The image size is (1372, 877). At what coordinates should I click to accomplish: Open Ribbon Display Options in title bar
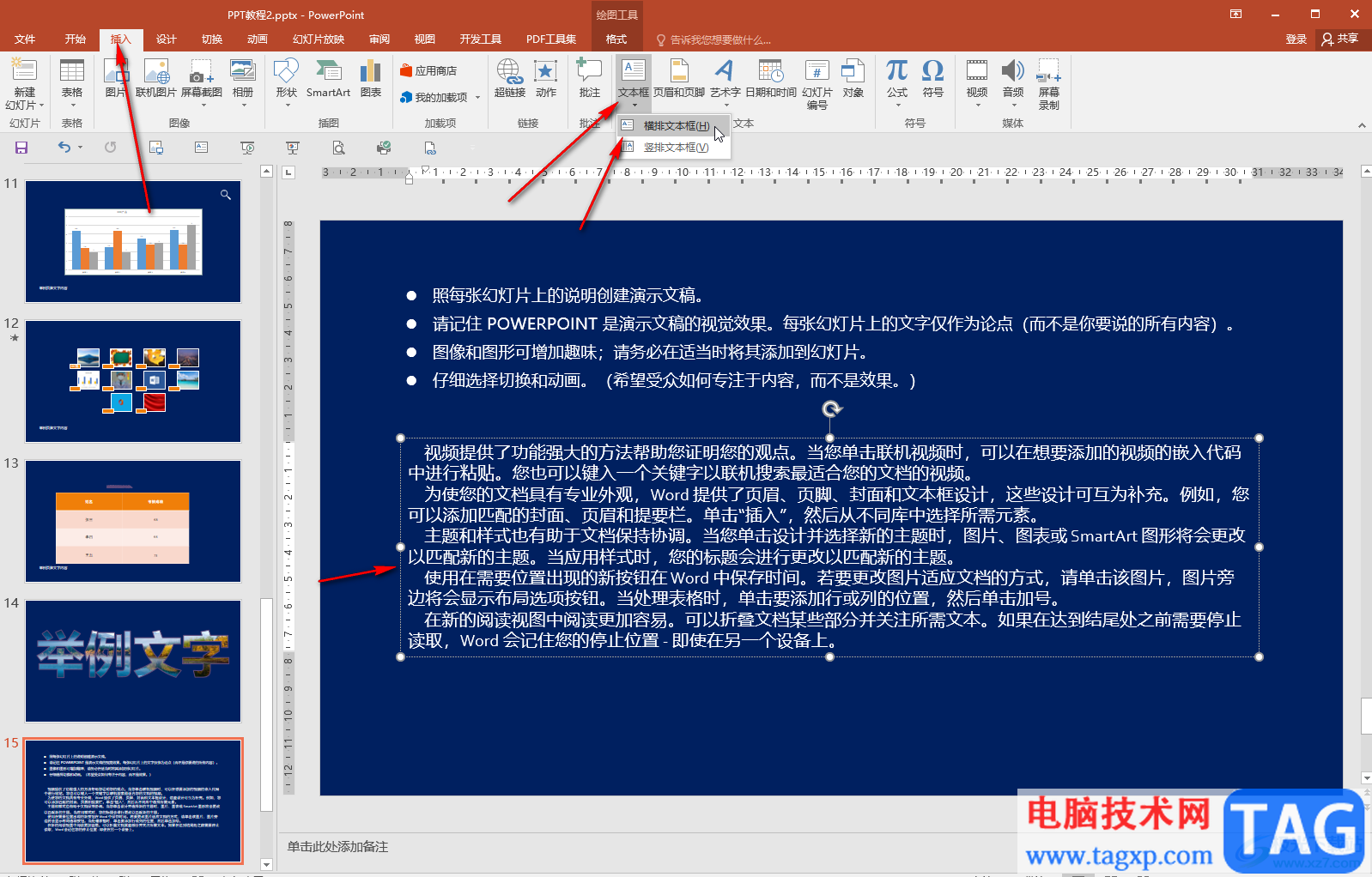pos(1236,15)
